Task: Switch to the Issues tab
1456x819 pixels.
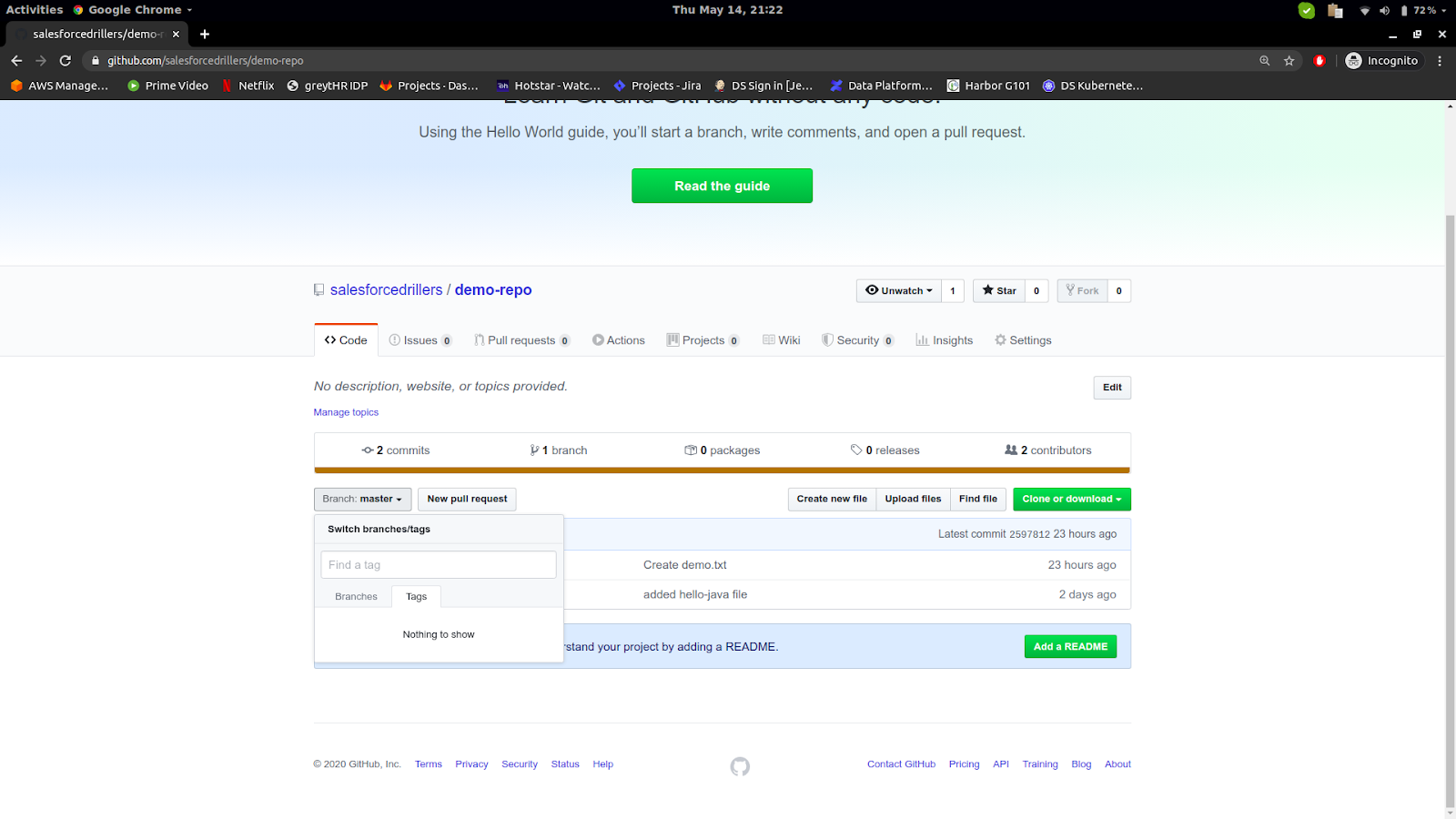Action: pos(420,340)
